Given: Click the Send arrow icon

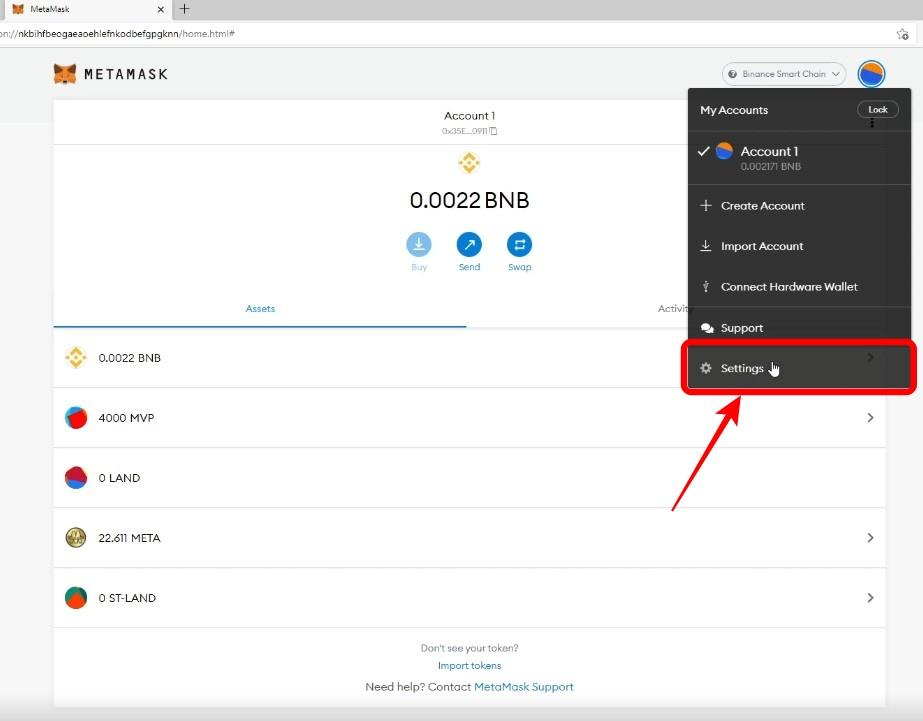Looking at the screenshot, I should tap(469, 244).
